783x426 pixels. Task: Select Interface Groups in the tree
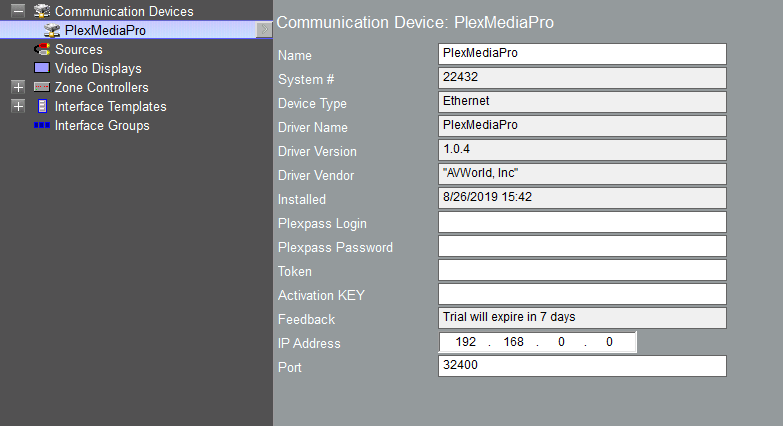102,125
